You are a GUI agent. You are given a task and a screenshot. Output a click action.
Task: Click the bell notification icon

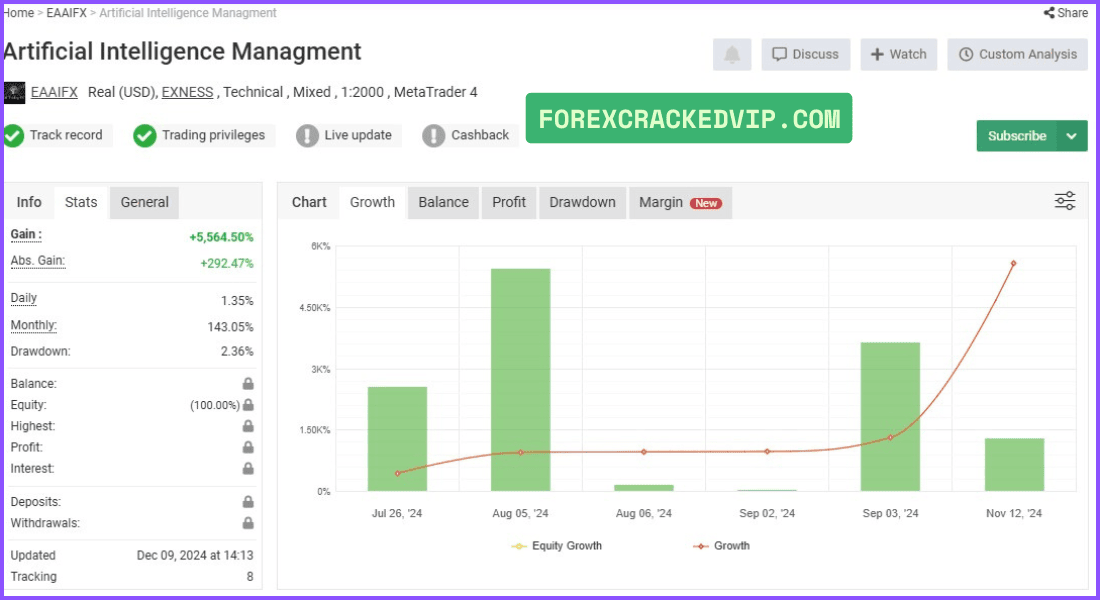(x=732, y=54)
